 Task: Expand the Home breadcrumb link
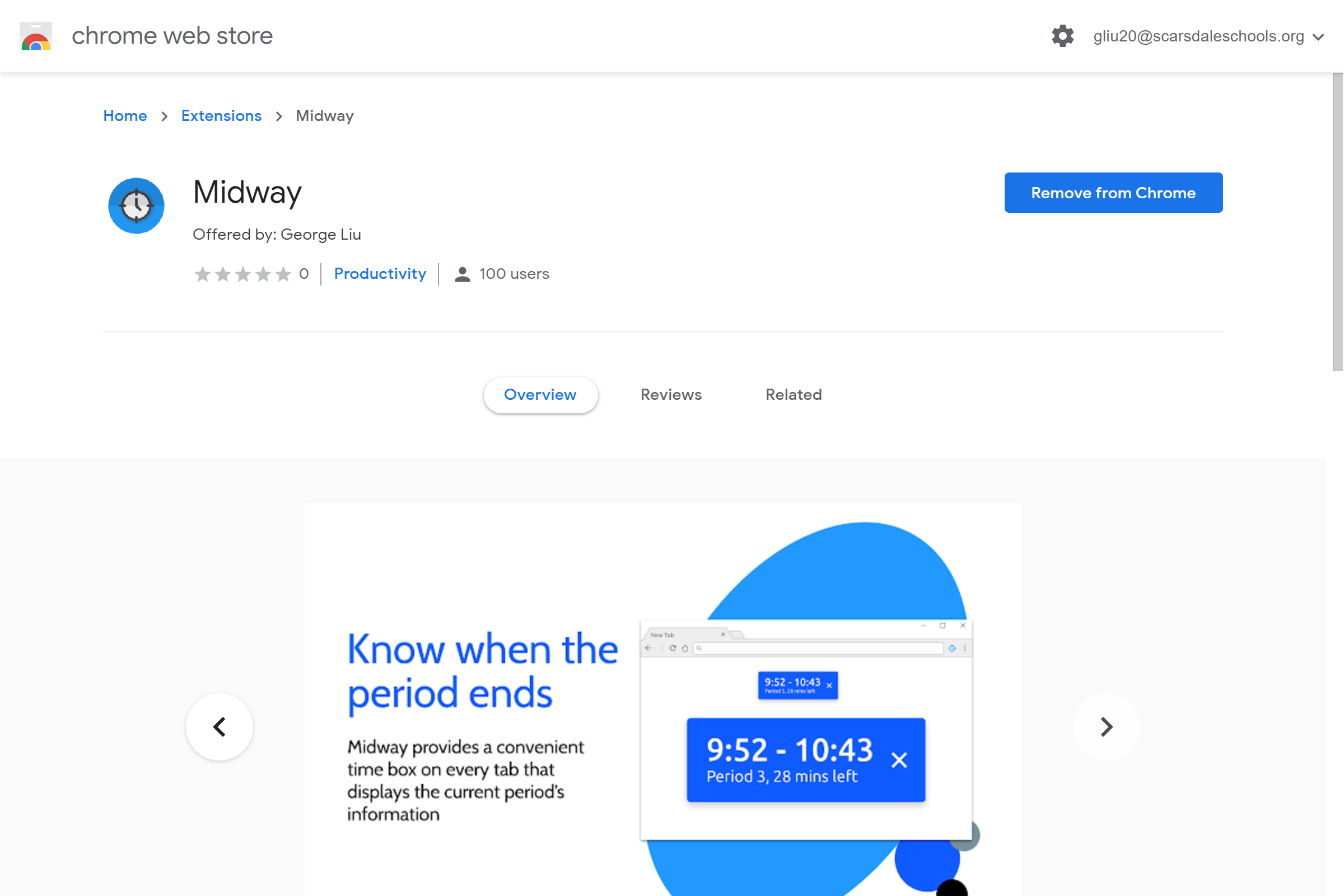coord(124,115)
